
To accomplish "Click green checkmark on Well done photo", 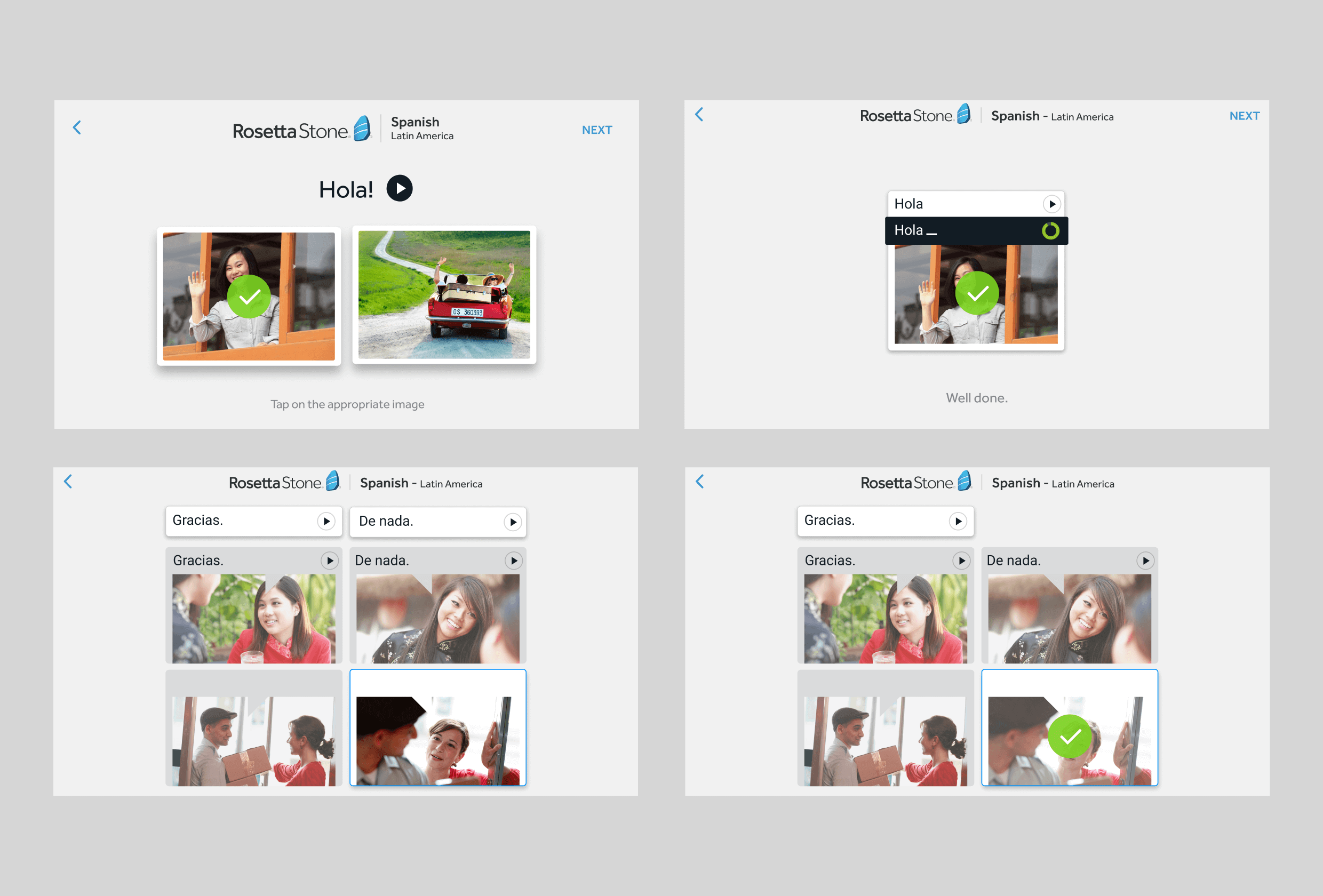I will [x=977, y=293].
